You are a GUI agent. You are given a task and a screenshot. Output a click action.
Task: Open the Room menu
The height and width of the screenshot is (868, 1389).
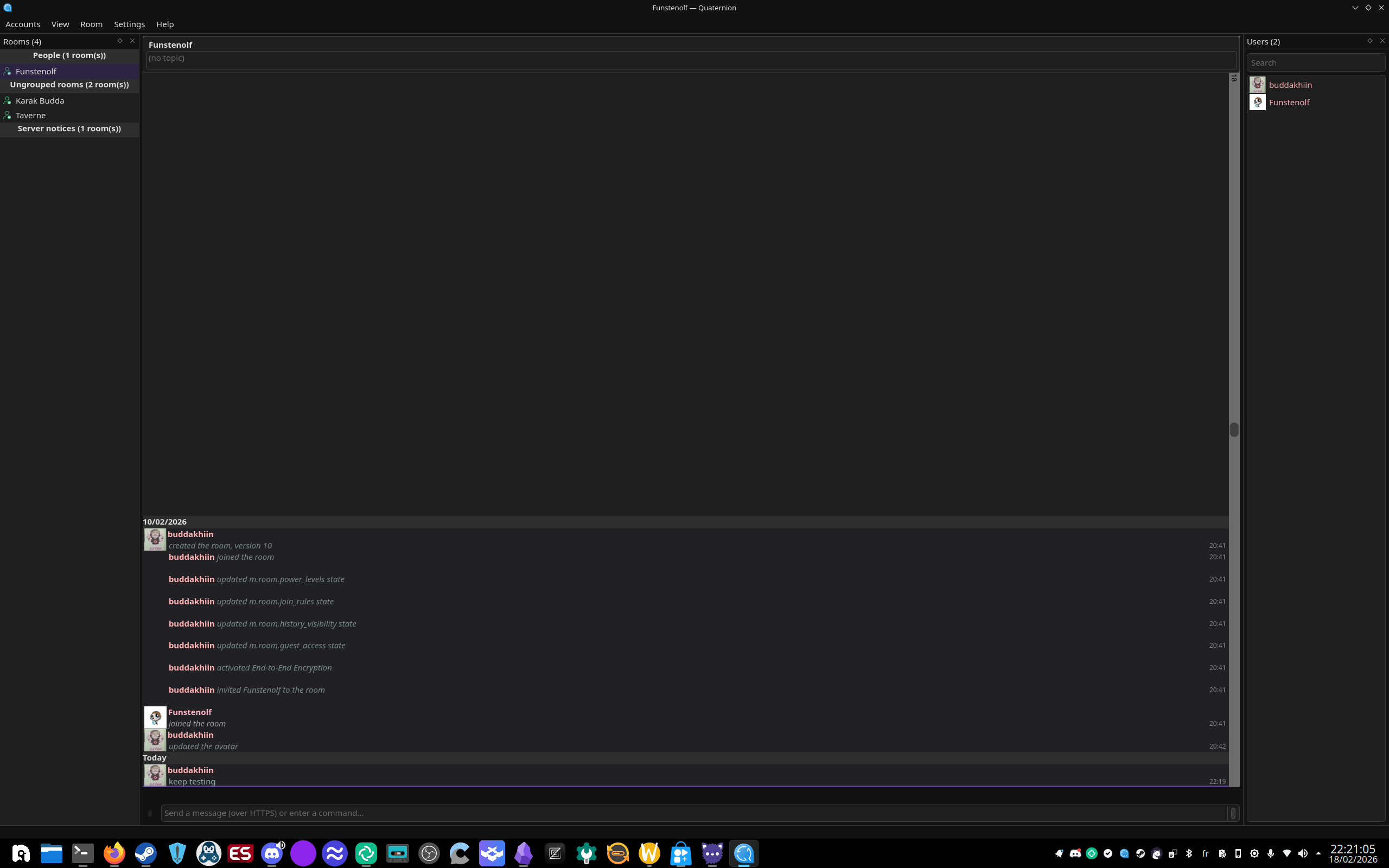(91, 24)
